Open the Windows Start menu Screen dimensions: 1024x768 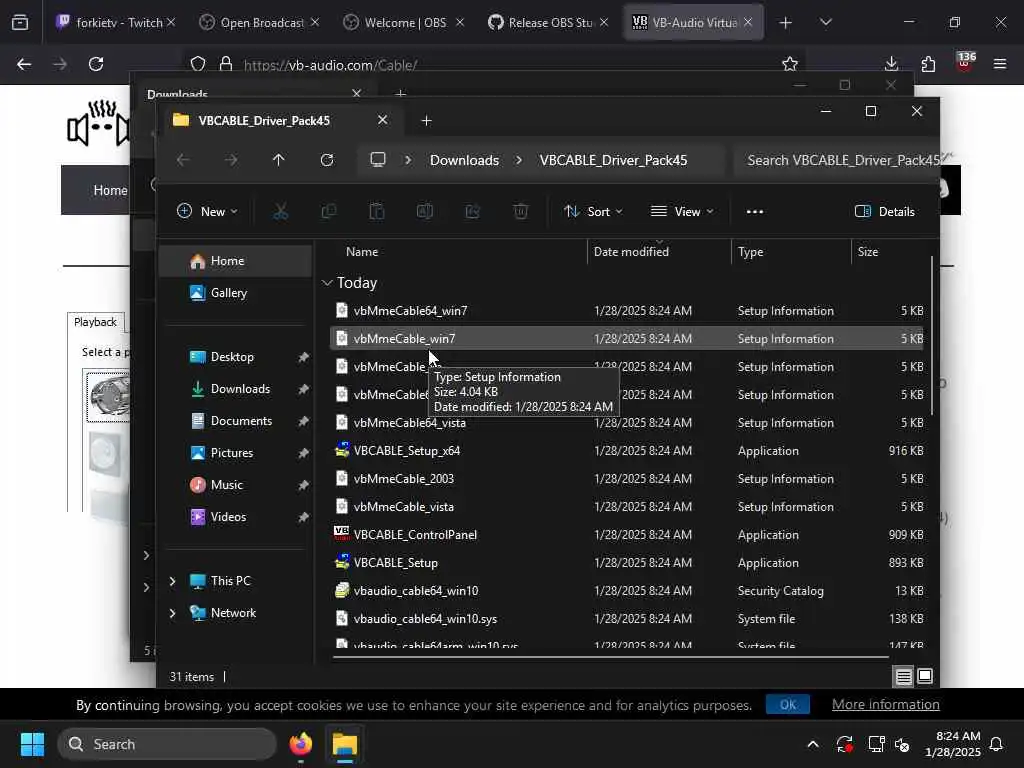[x=32, y=744]
